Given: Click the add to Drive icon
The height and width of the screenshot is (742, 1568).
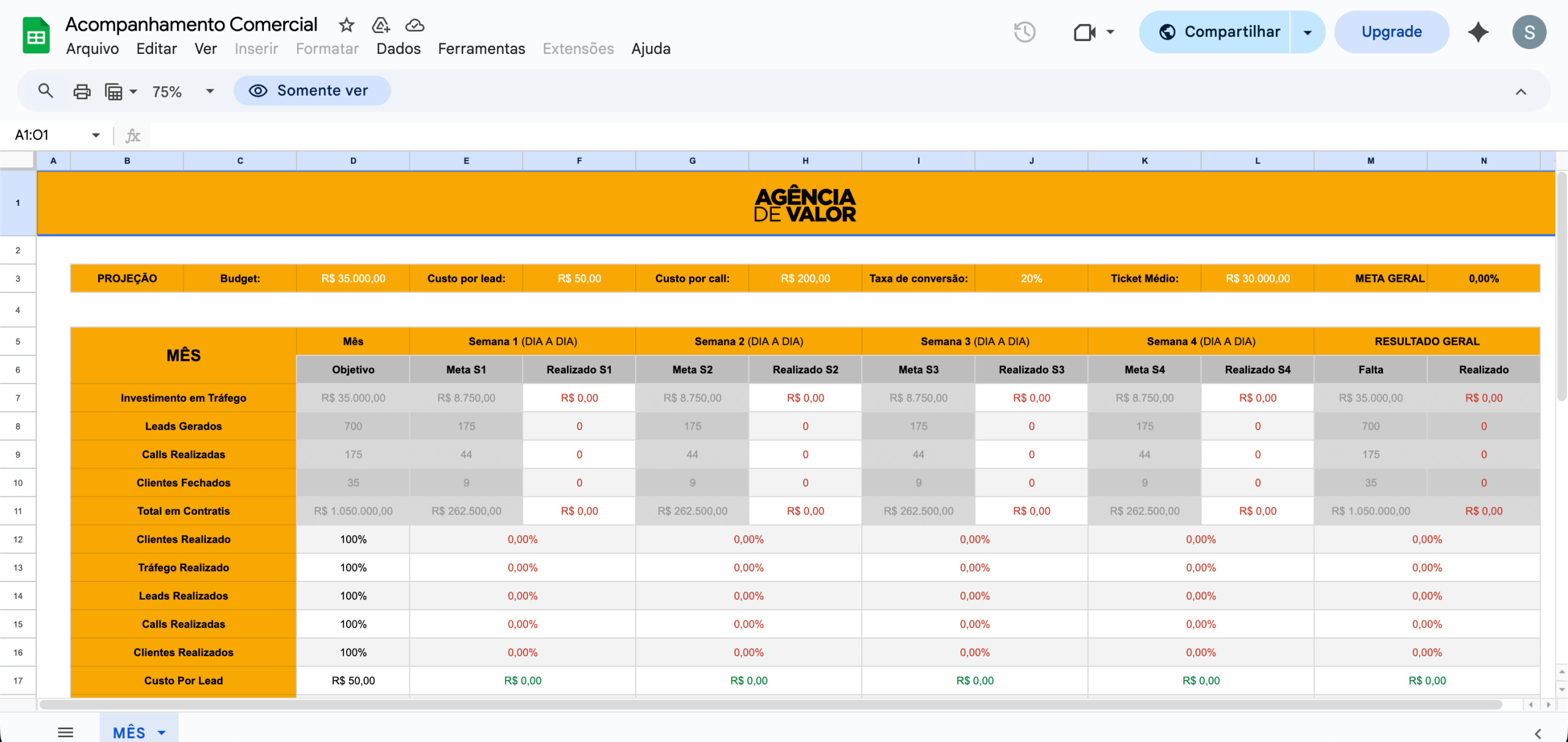Looking at the screenshot, I should tap(380, 25).
